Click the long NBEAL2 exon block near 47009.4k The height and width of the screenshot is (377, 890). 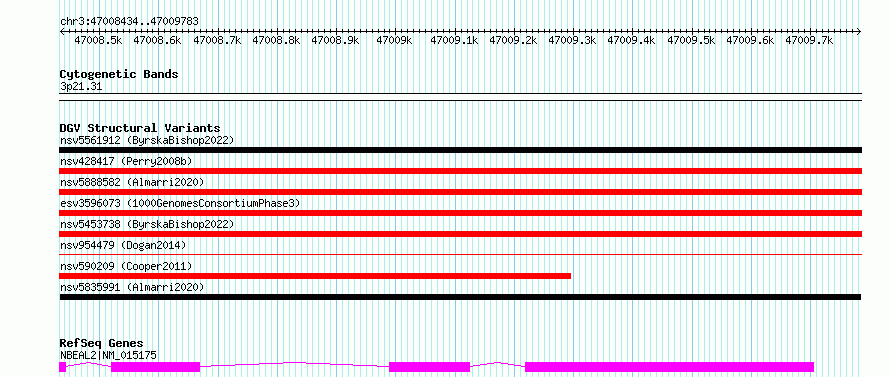click(670, 367)
